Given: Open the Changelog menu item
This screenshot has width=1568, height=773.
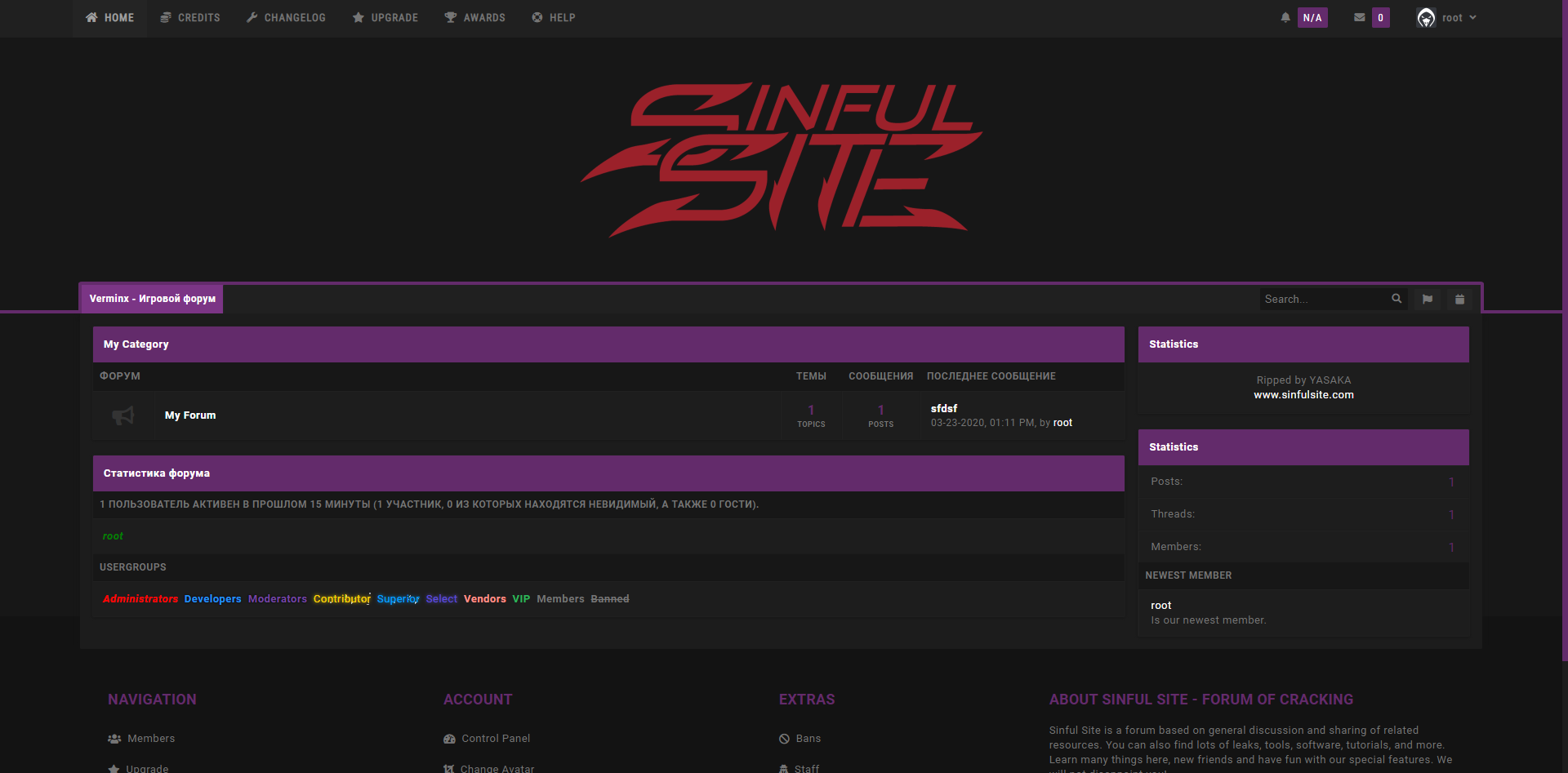Looking at the screenshot, I should 286,18.
